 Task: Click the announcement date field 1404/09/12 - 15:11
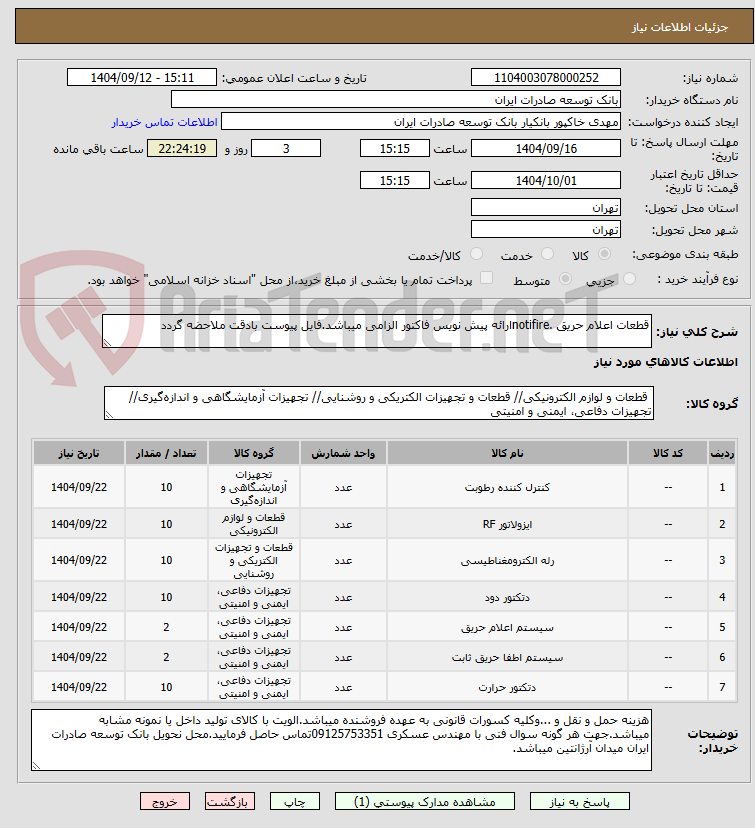click(x=142, y=78)
